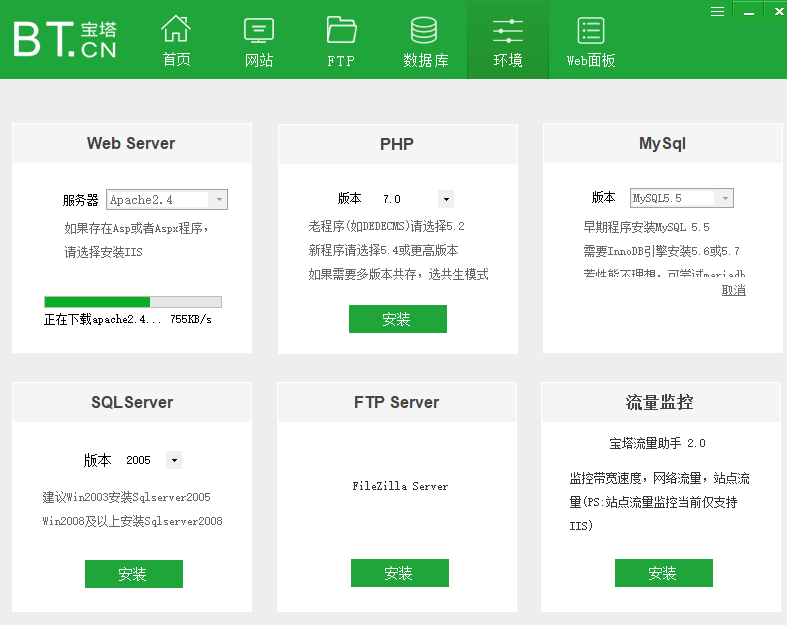Click the FTP Server card header
The width and height of the screenshot is (787, 625).
pyautogui.click(x=397, y=403)
